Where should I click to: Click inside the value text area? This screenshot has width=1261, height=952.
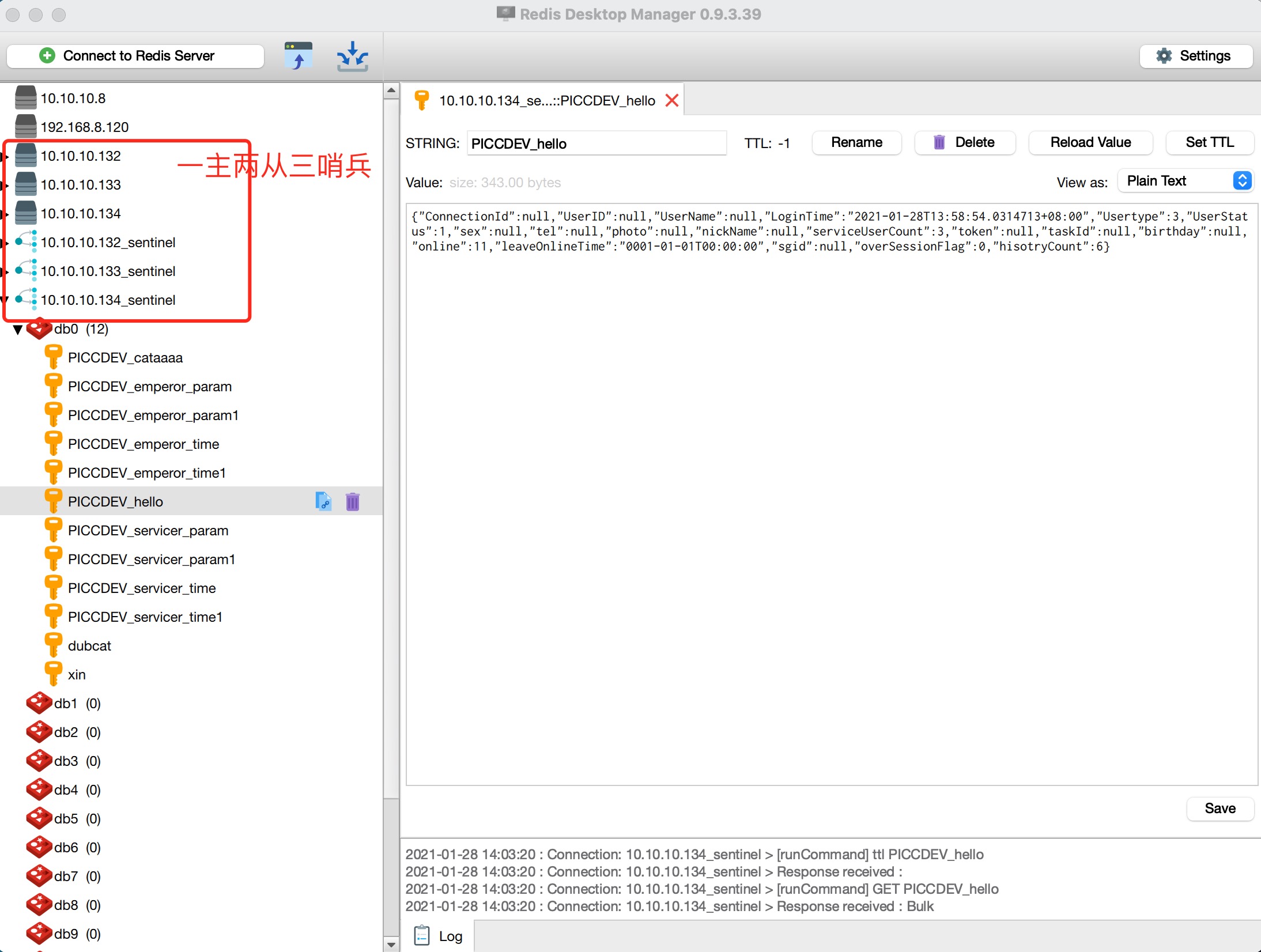pyautogui.click(x=831, y=494)
